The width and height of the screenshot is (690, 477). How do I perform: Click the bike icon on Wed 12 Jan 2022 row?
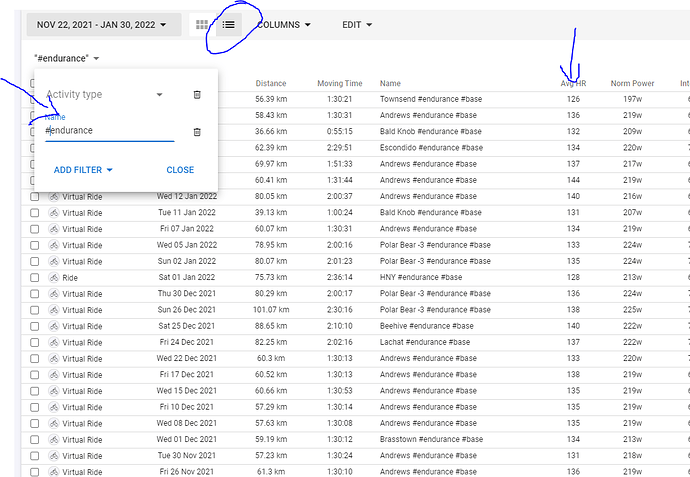coord(53,197)
